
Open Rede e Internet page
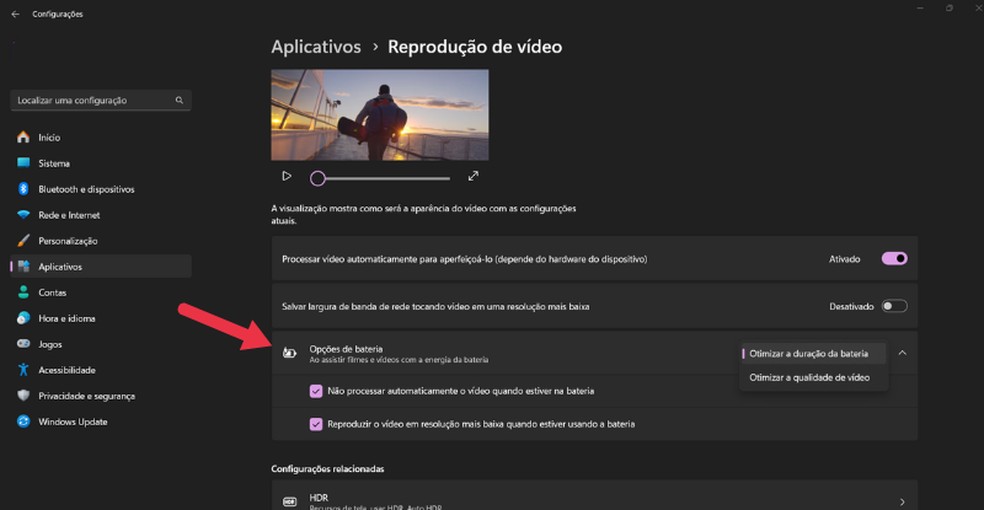tap(69, 215)
